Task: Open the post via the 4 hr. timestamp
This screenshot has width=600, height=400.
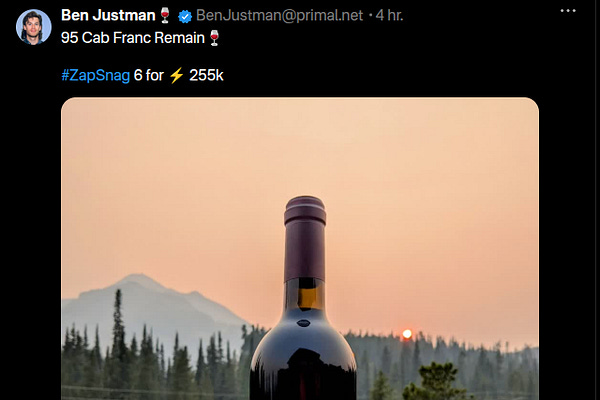Action: (389, 15)
